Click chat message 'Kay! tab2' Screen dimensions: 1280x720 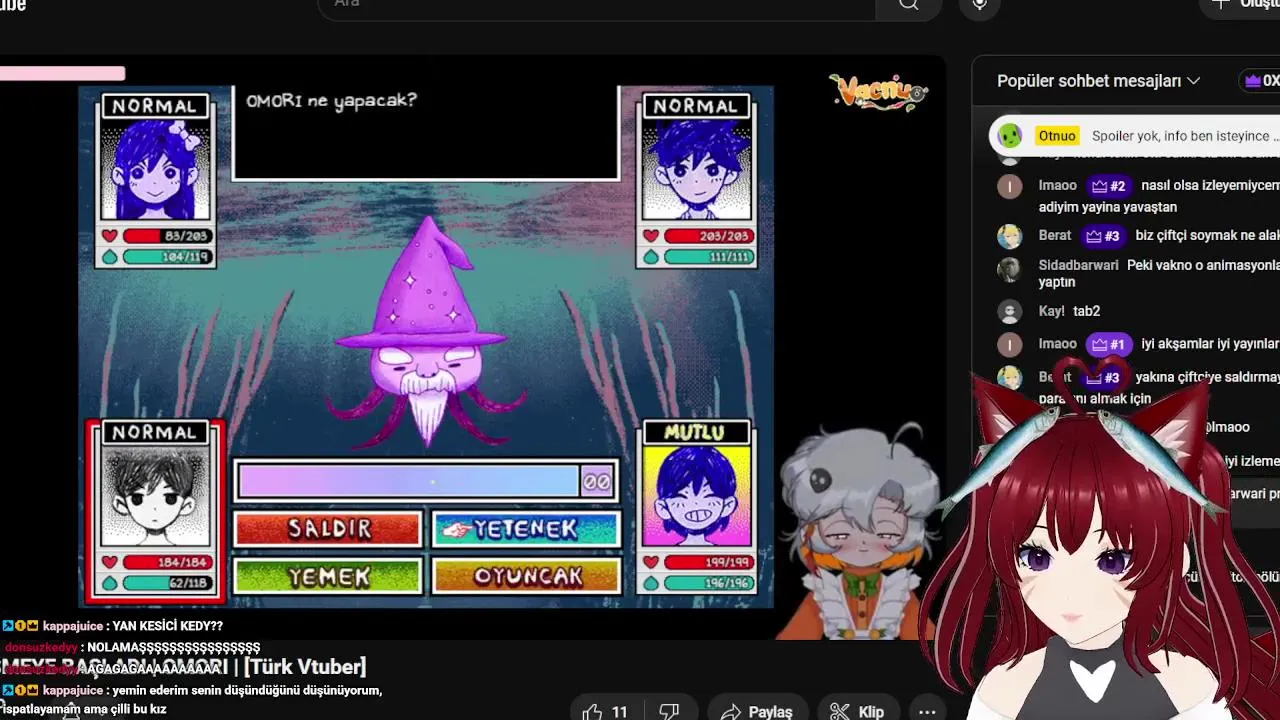[1069, 311]
